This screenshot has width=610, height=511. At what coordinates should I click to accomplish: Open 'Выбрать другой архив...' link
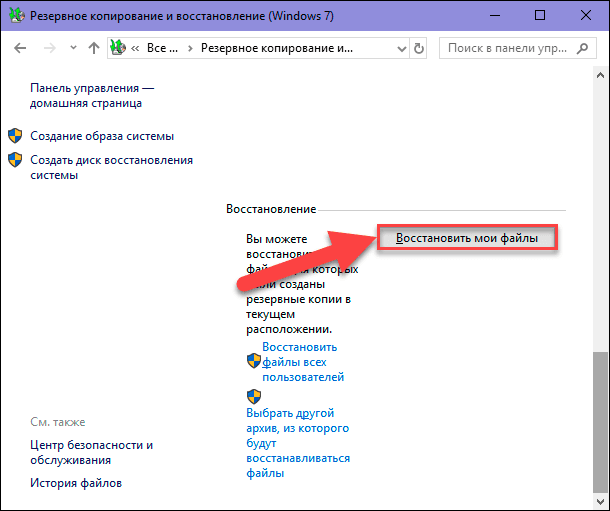click(x=298, y=443)
